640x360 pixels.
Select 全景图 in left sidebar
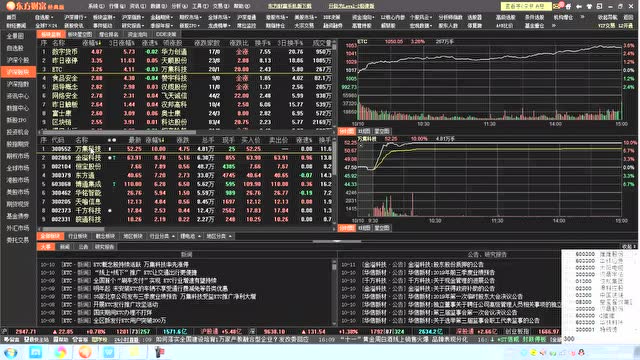15,36
